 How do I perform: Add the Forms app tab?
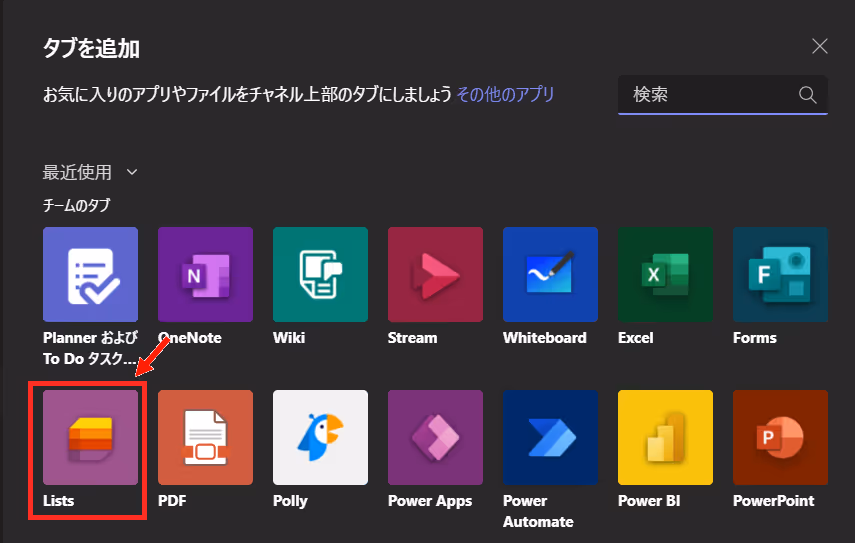point(780,274)
